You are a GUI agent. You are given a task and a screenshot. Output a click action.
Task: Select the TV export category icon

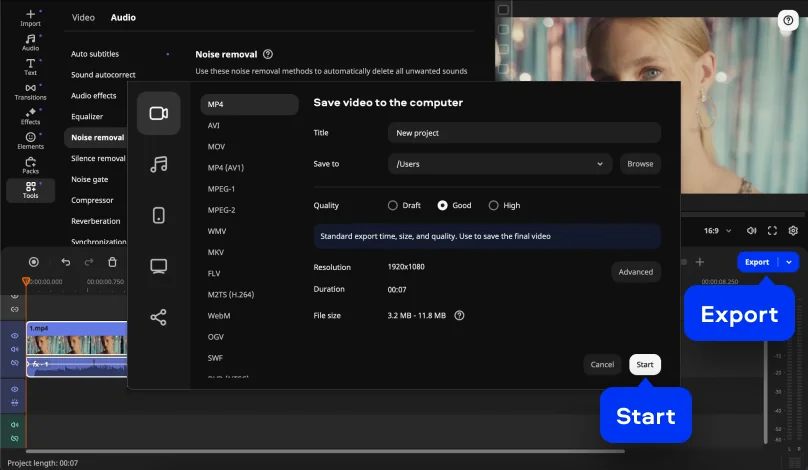pyautogui.click(x=158, y=266)
